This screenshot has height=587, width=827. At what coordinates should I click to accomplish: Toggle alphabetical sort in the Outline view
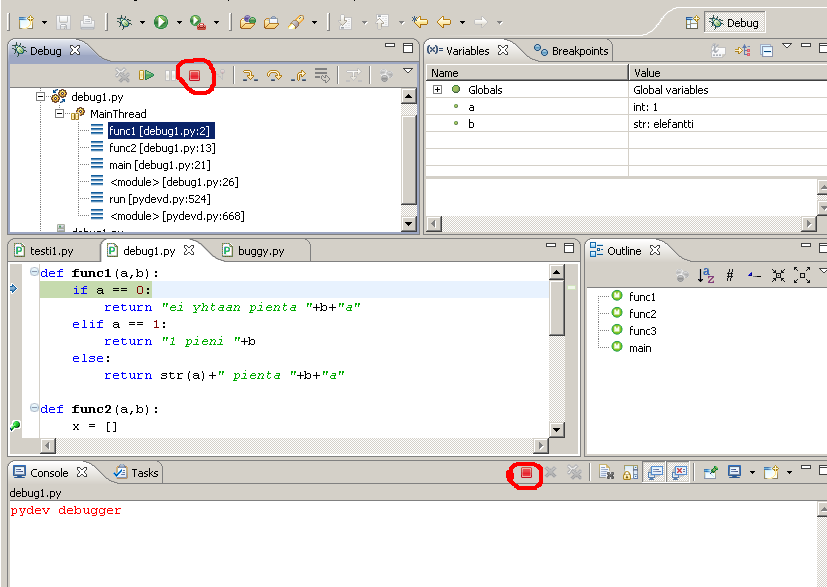(x=706, y=275)
